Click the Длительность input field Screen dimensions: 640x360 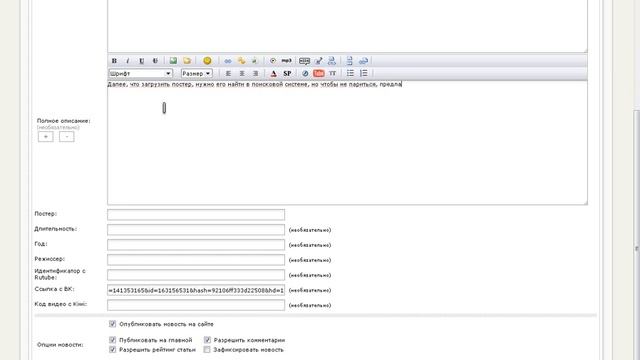pos(196,230)
